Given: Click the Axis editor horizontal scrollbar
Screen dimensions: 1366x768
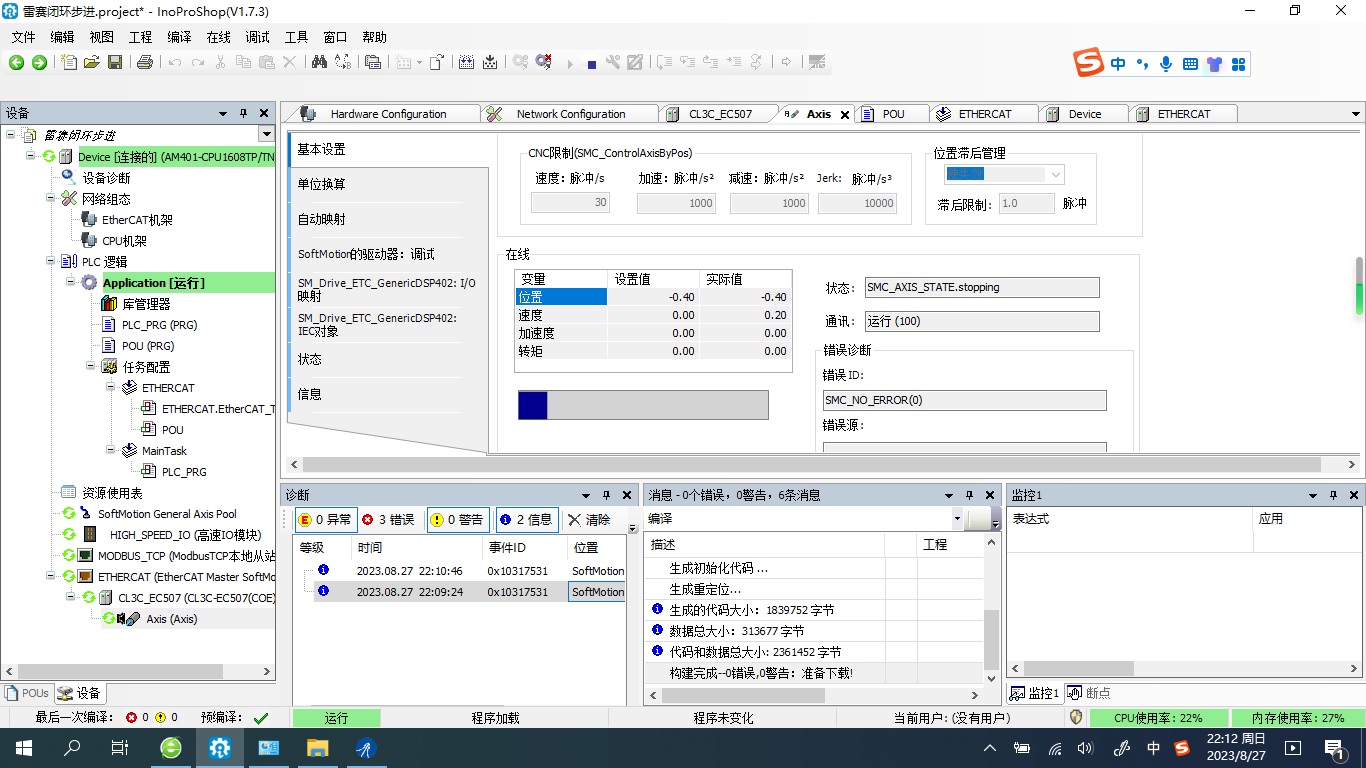Looking at the screenshot, I should (813, 465).
